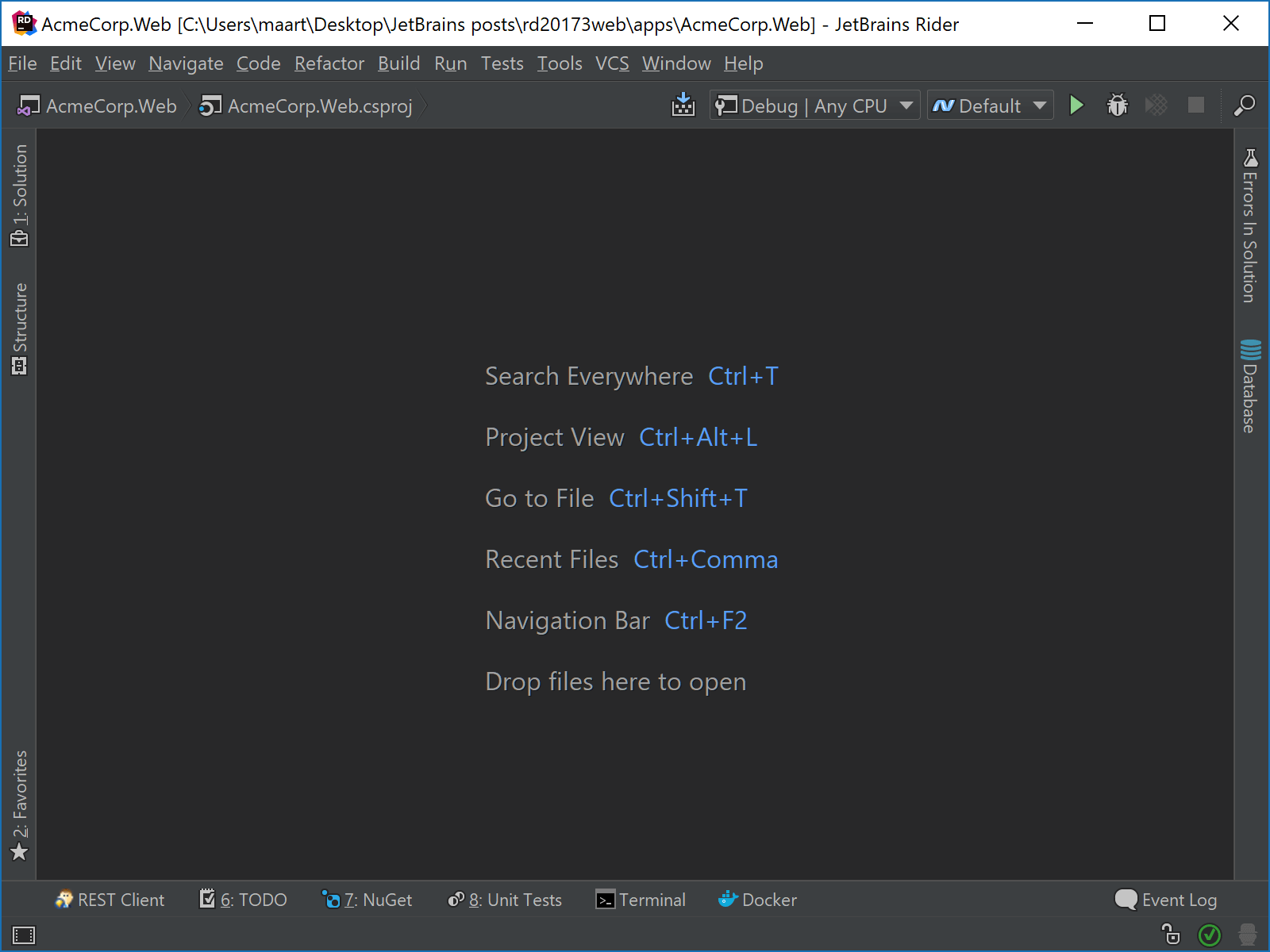Open the Tests menu
The image size is (1270, 952).
[502, 63]
